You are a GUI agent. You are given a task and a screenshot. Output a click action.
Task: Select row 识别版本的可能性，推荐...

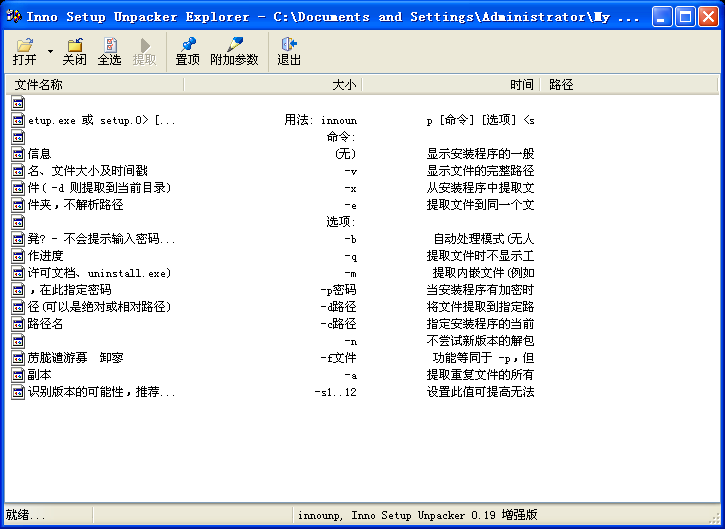click(102, 392)
